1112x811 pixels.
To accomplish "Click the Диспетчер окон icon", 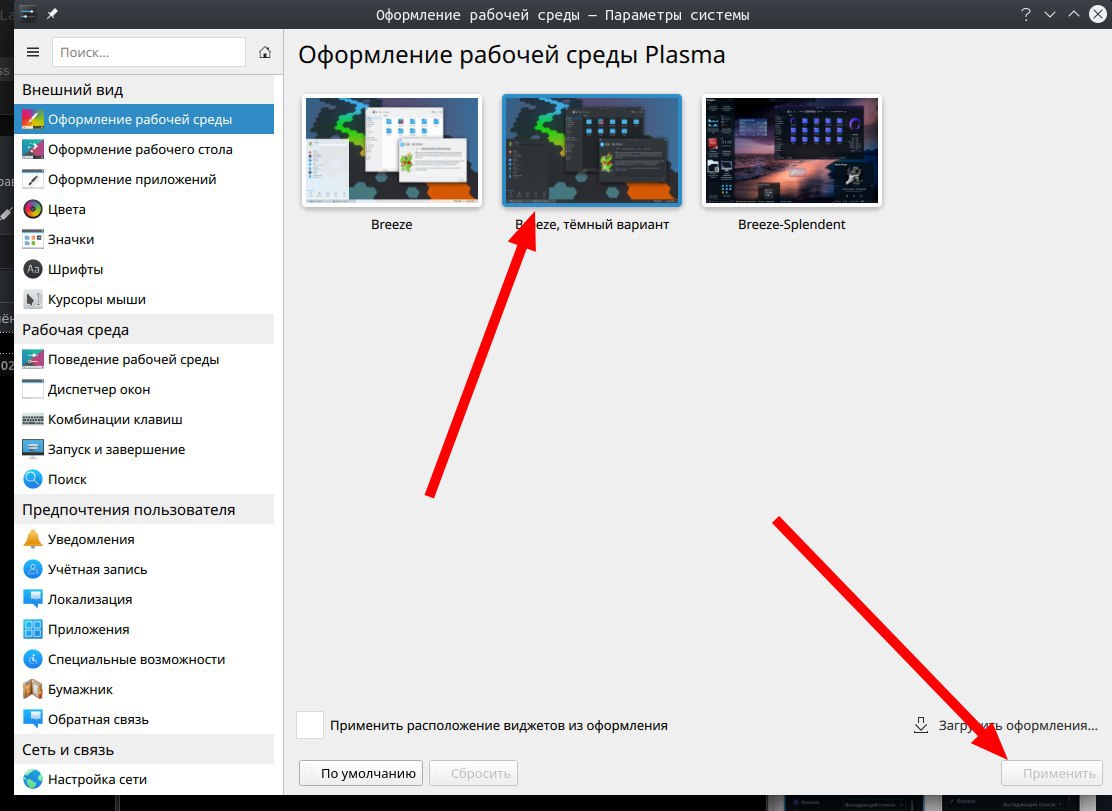I will [33, 389].
